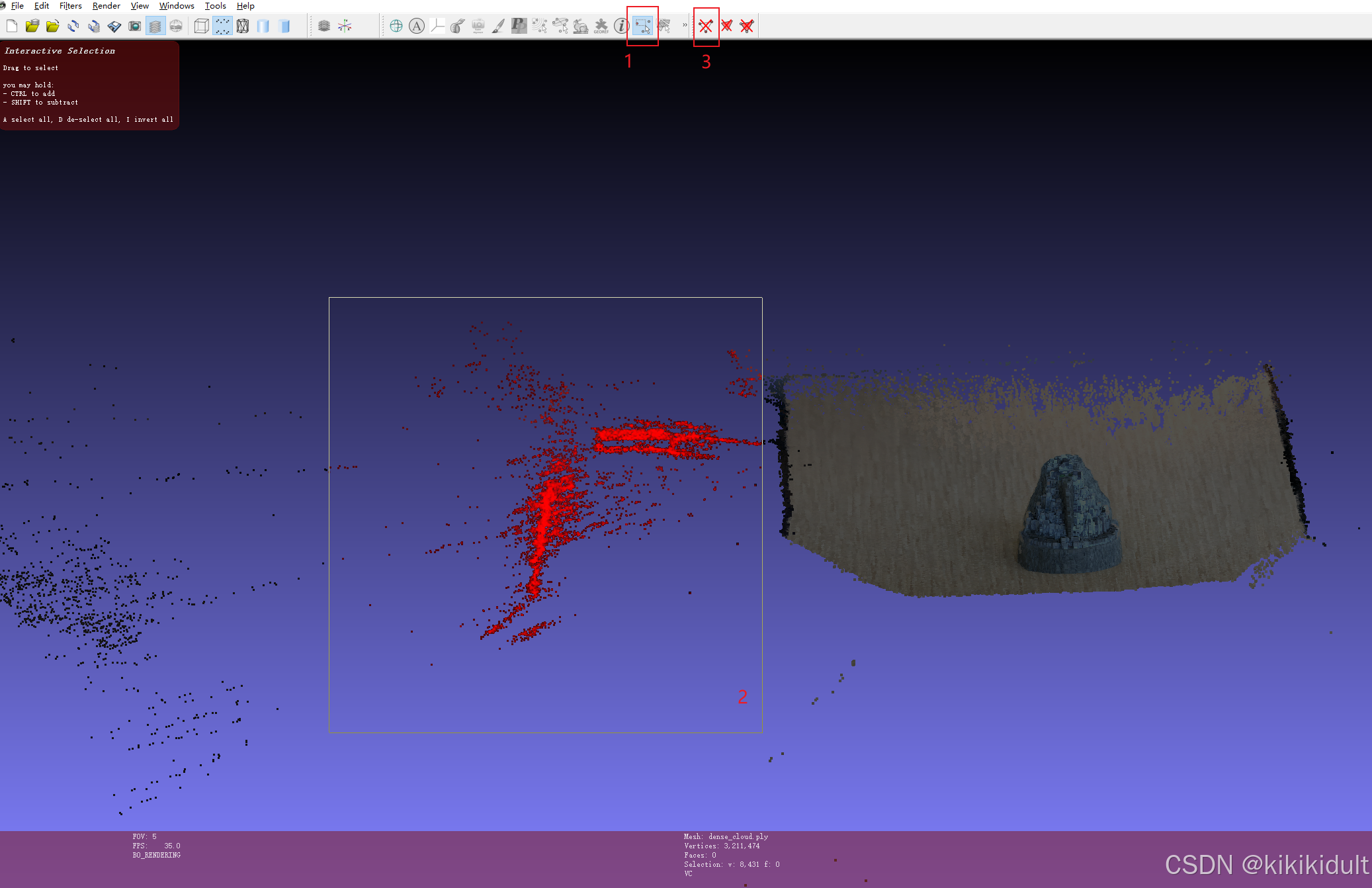The image size is (1372, 888).
Task: Expand hidden toolbar items chevron
Action: pos(685,26)
